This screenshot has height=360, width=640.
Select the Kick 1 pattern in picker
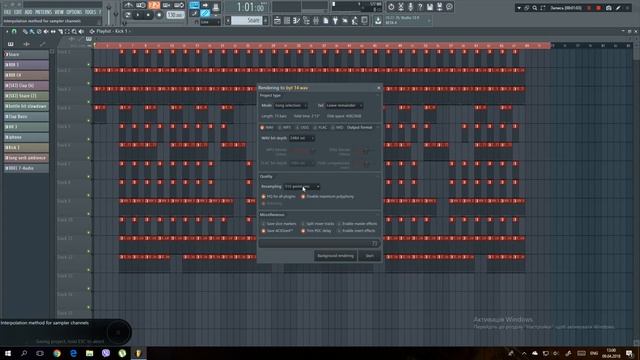(26, 147)
